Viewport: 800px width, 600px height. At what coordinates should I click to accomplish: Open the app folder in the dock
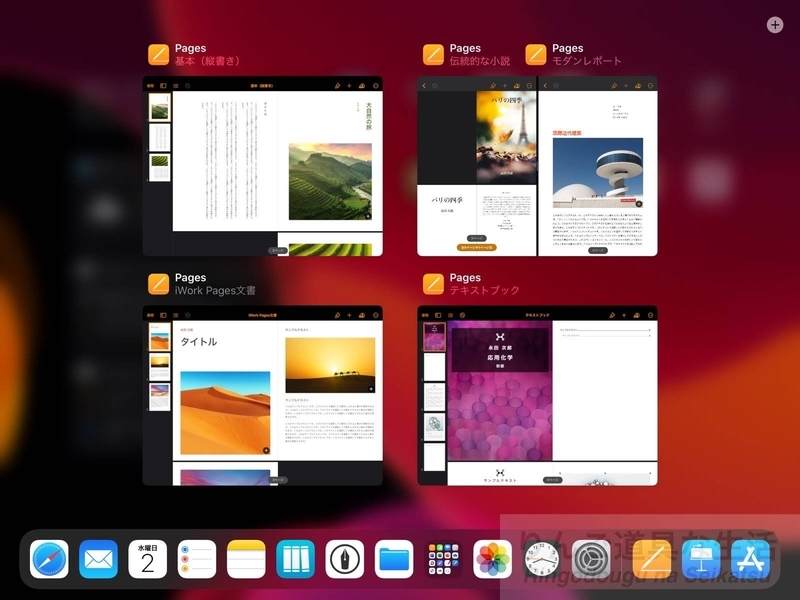443,559
